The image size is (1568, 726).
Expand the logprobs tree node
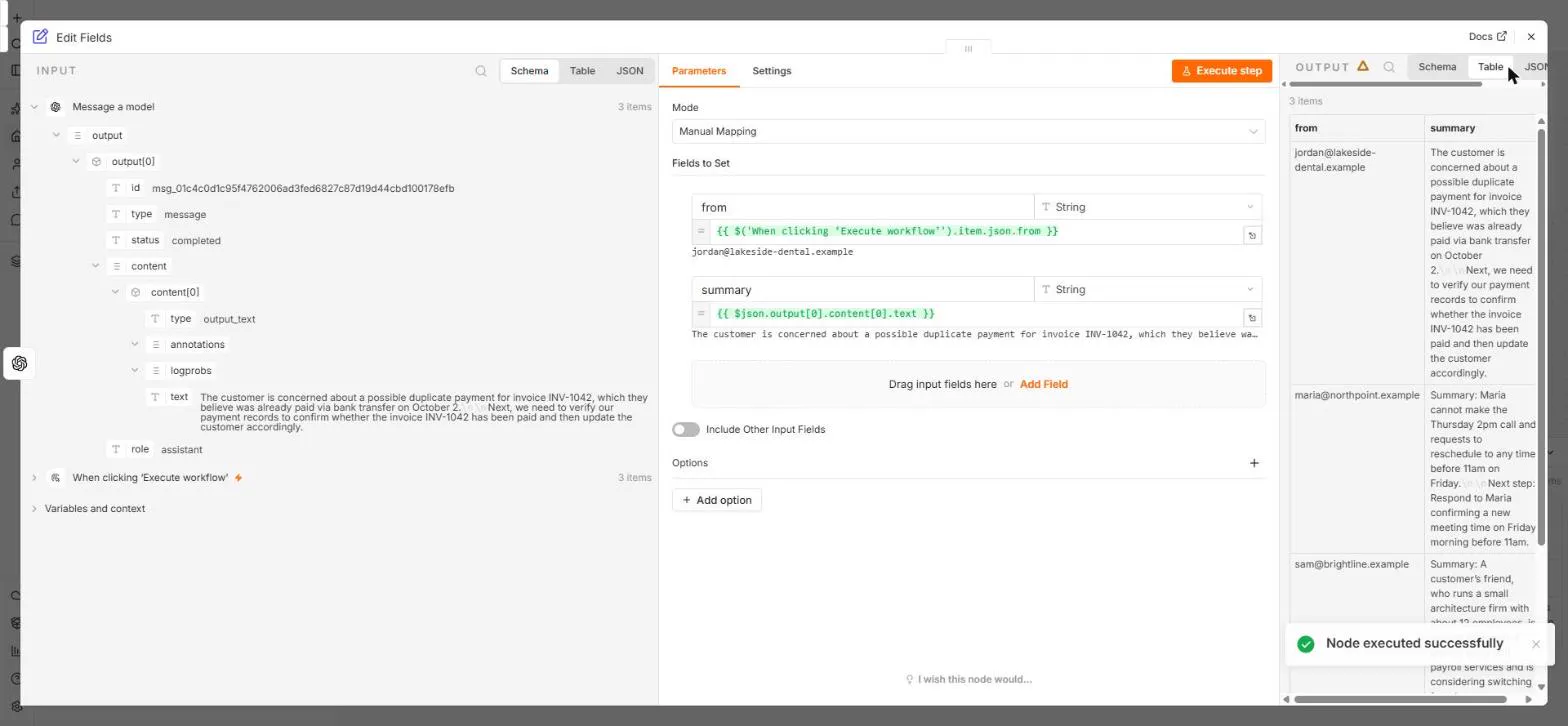click(x=135, y=370)
